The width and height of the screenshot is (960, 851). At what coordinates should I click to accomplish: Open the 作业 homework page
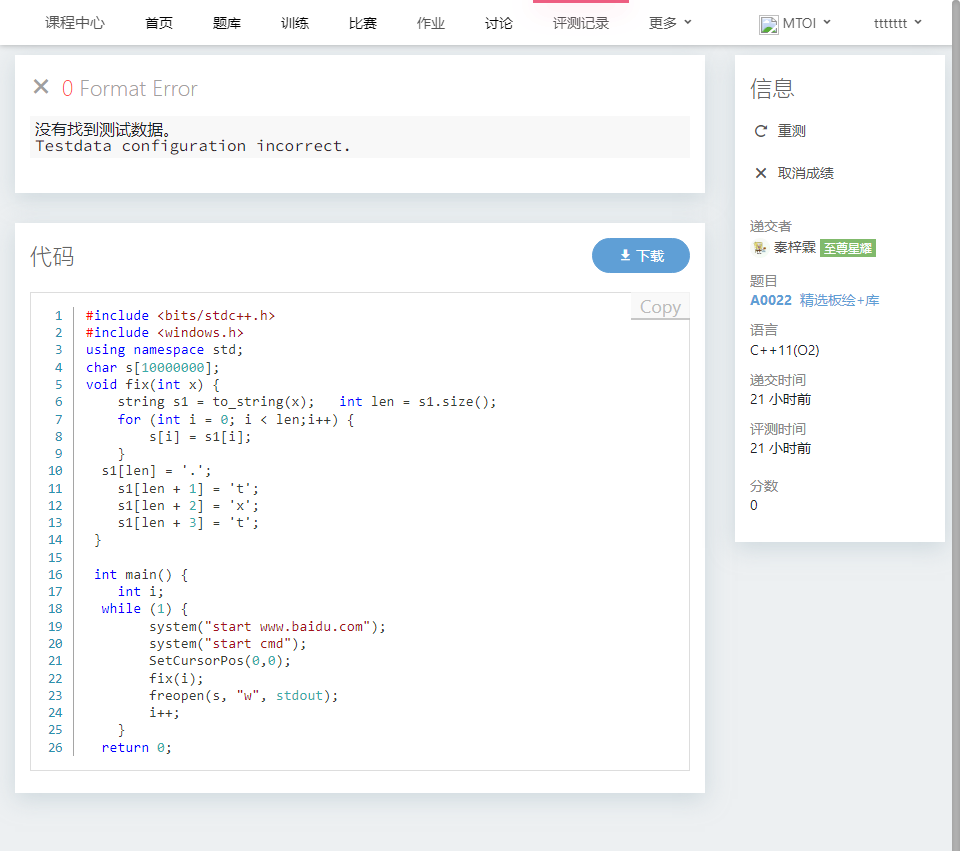(x=431, y=23)
